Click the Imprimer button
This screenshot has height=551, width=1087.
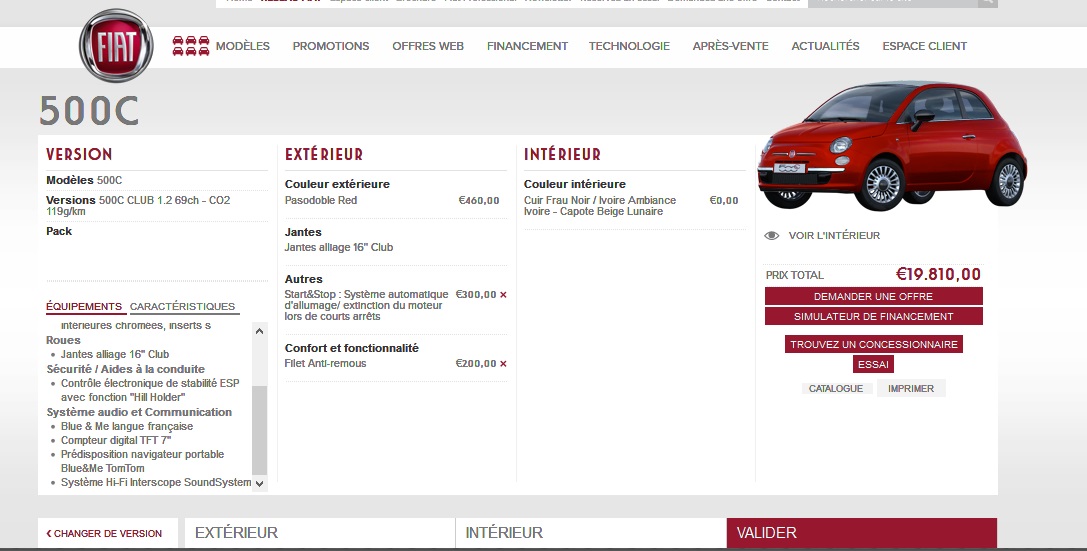(x=911, y=388)
